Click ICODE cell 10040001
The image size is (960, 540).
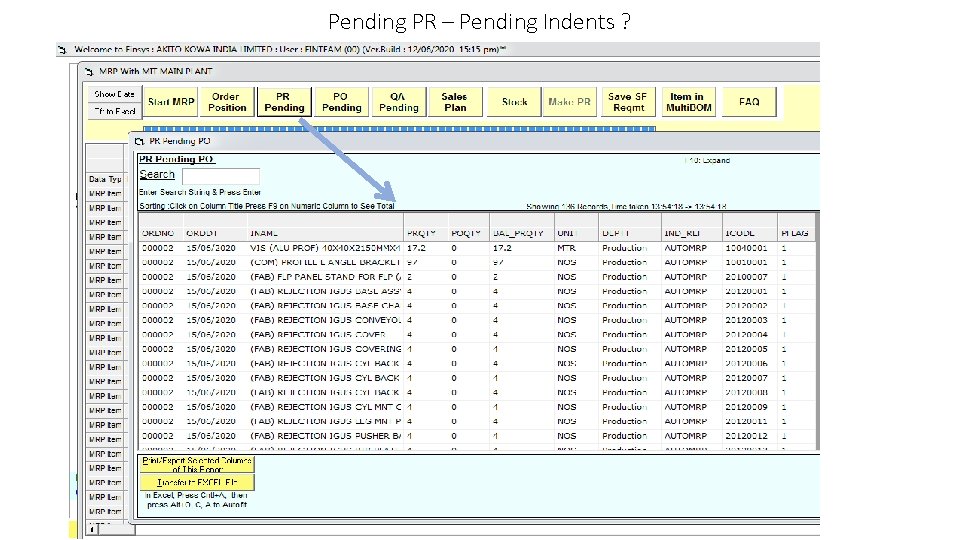(746, 248)
